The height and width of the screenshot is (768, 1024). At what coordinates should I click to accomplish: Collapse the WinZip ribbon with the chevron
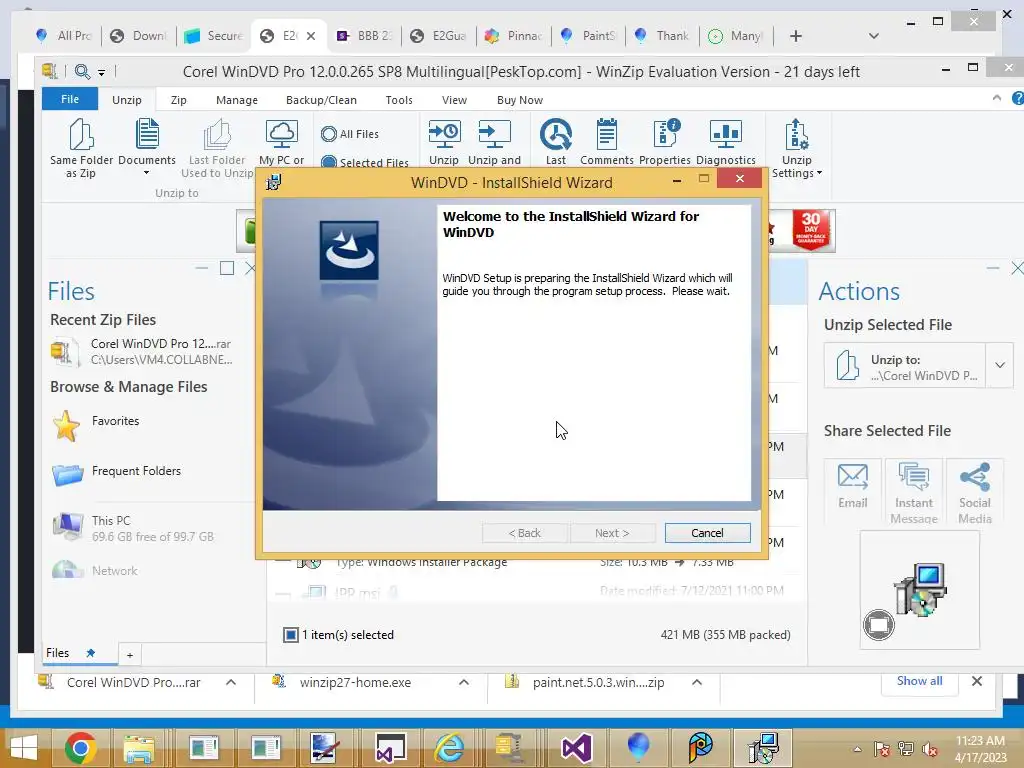pyautogui.click(x=997, y=98)
